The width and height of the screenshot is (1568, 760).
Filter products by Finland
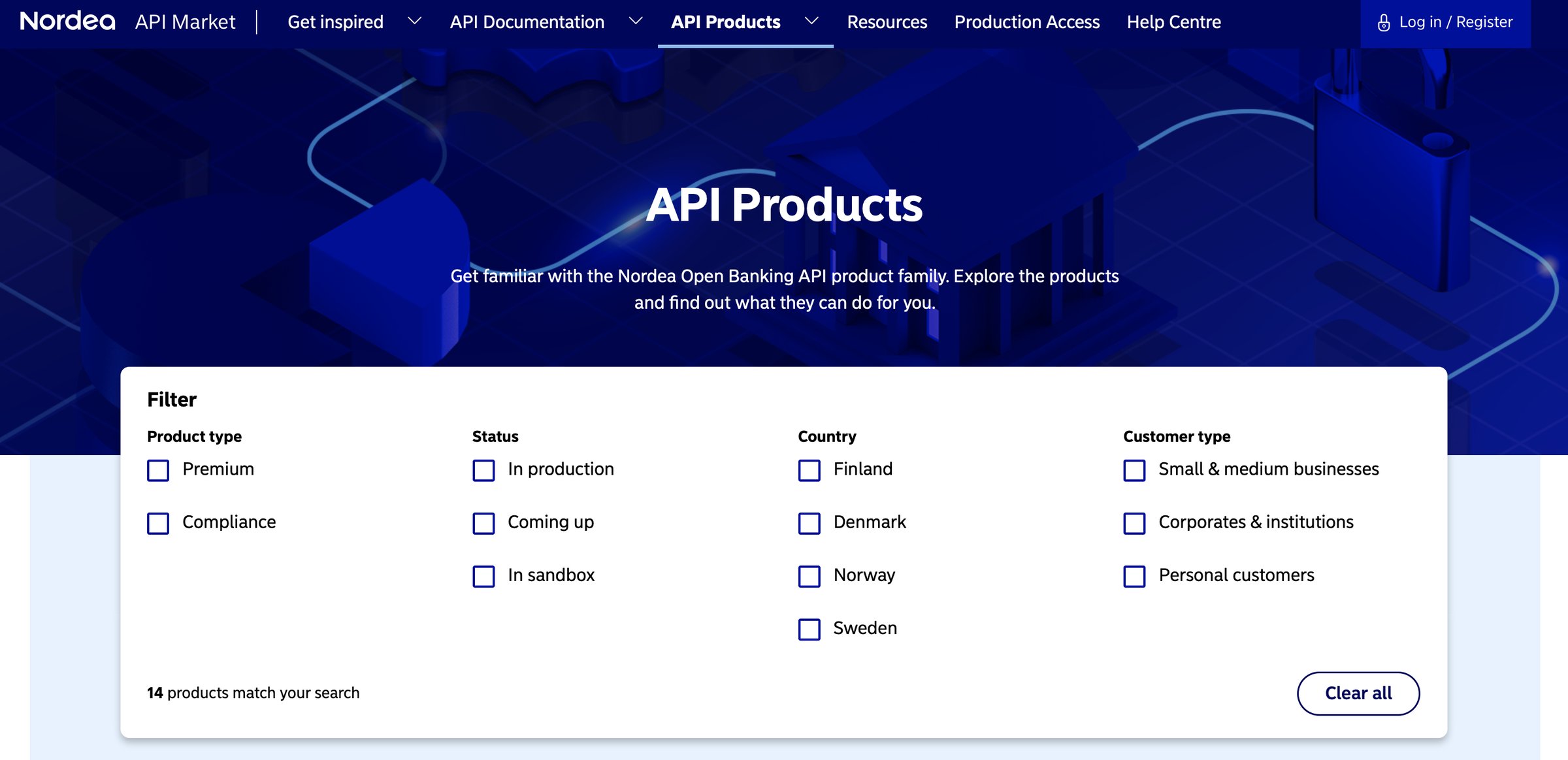coord(808,470)
